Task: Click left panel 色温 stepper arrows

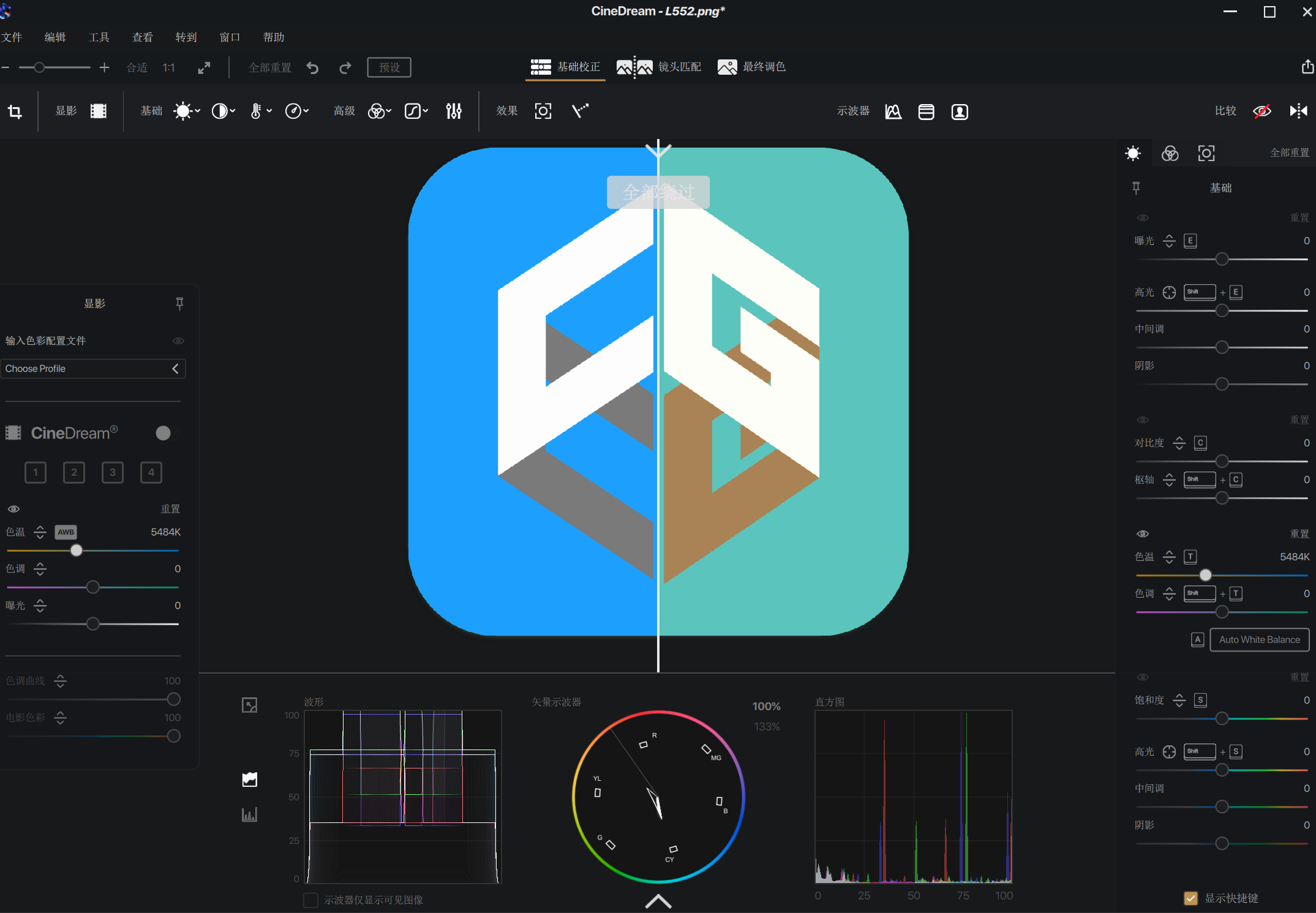Action: [x=40, y=532]
